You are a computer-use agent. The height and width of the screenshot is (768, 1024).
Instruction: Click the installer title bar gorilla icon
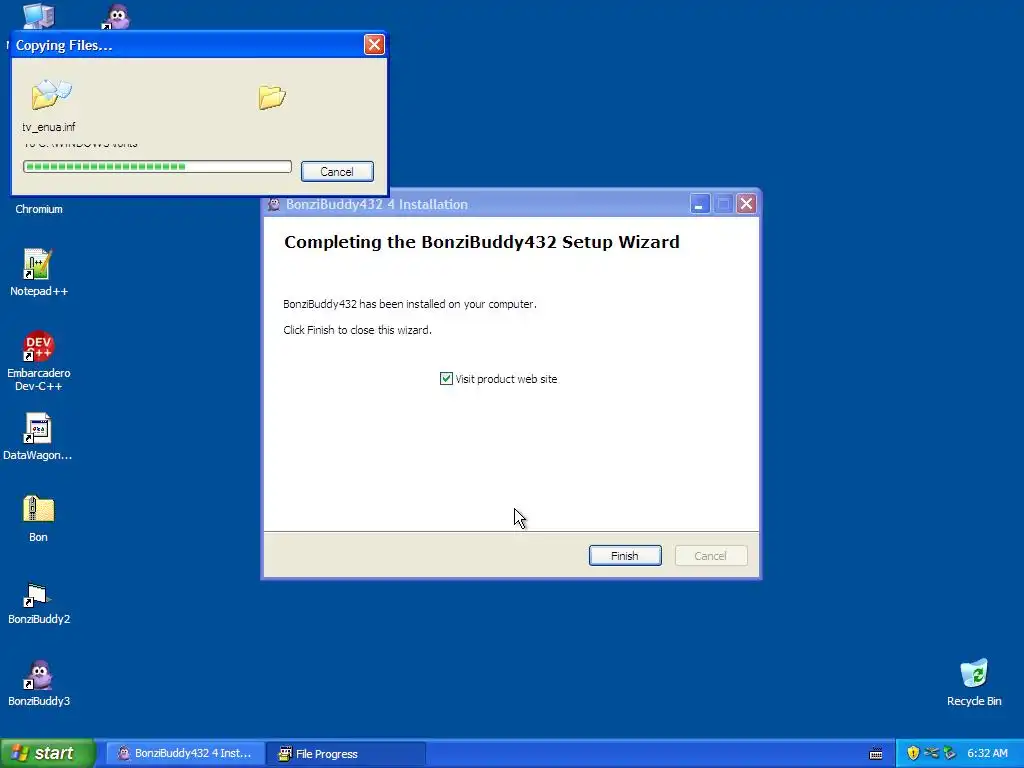coord(274,204)
